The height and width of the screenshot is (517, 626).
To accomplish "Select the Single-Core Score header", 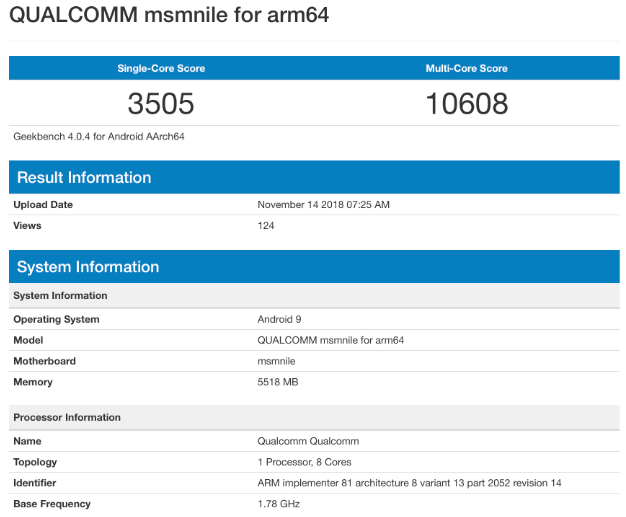I will (x=160, y=68).
